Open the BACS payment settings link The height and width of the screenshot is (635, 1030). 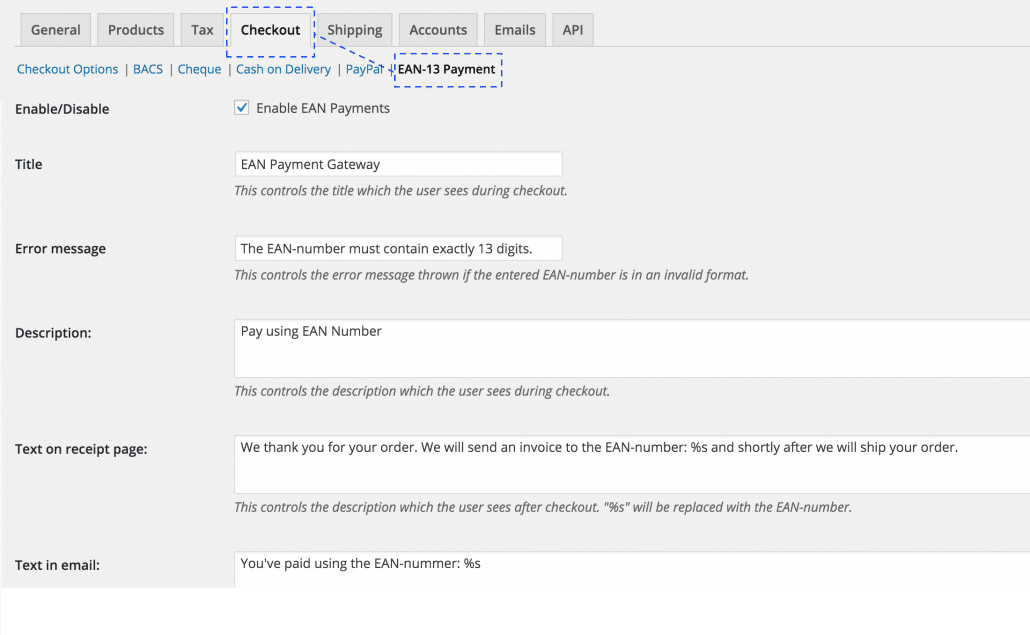tap(148, 69)
